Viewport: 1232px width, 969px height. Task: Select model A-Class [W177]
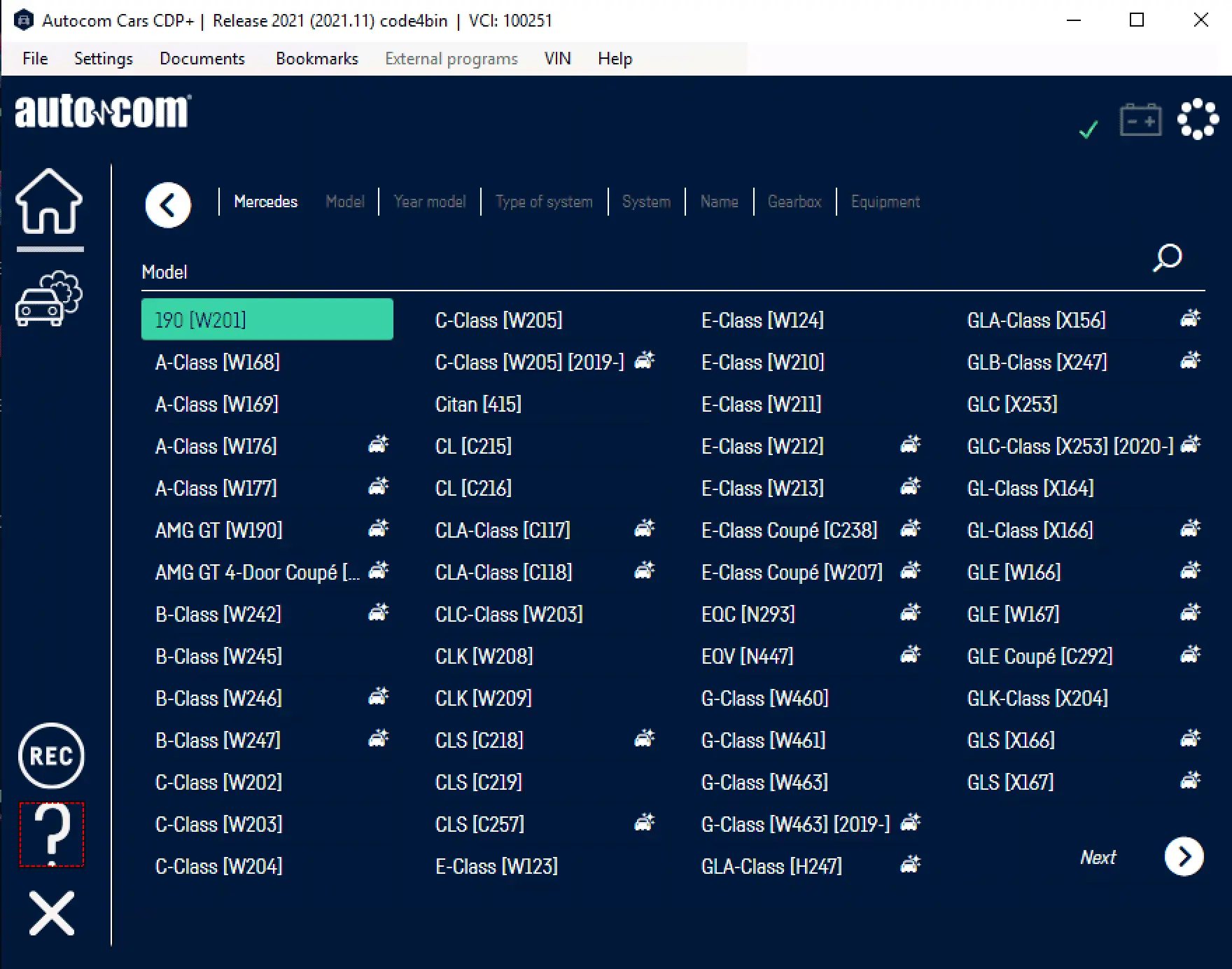coord(216,488)
